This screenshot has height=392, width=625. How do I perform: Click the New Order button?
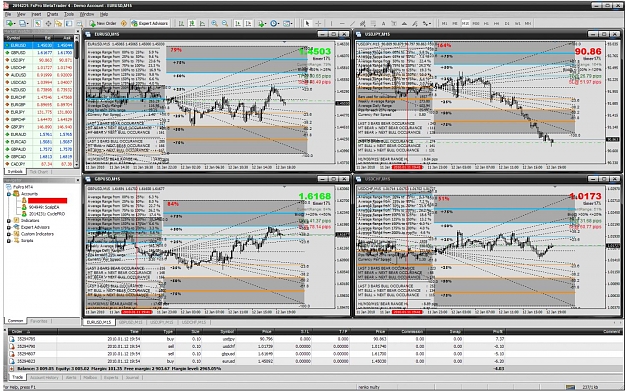coord(103,24)
